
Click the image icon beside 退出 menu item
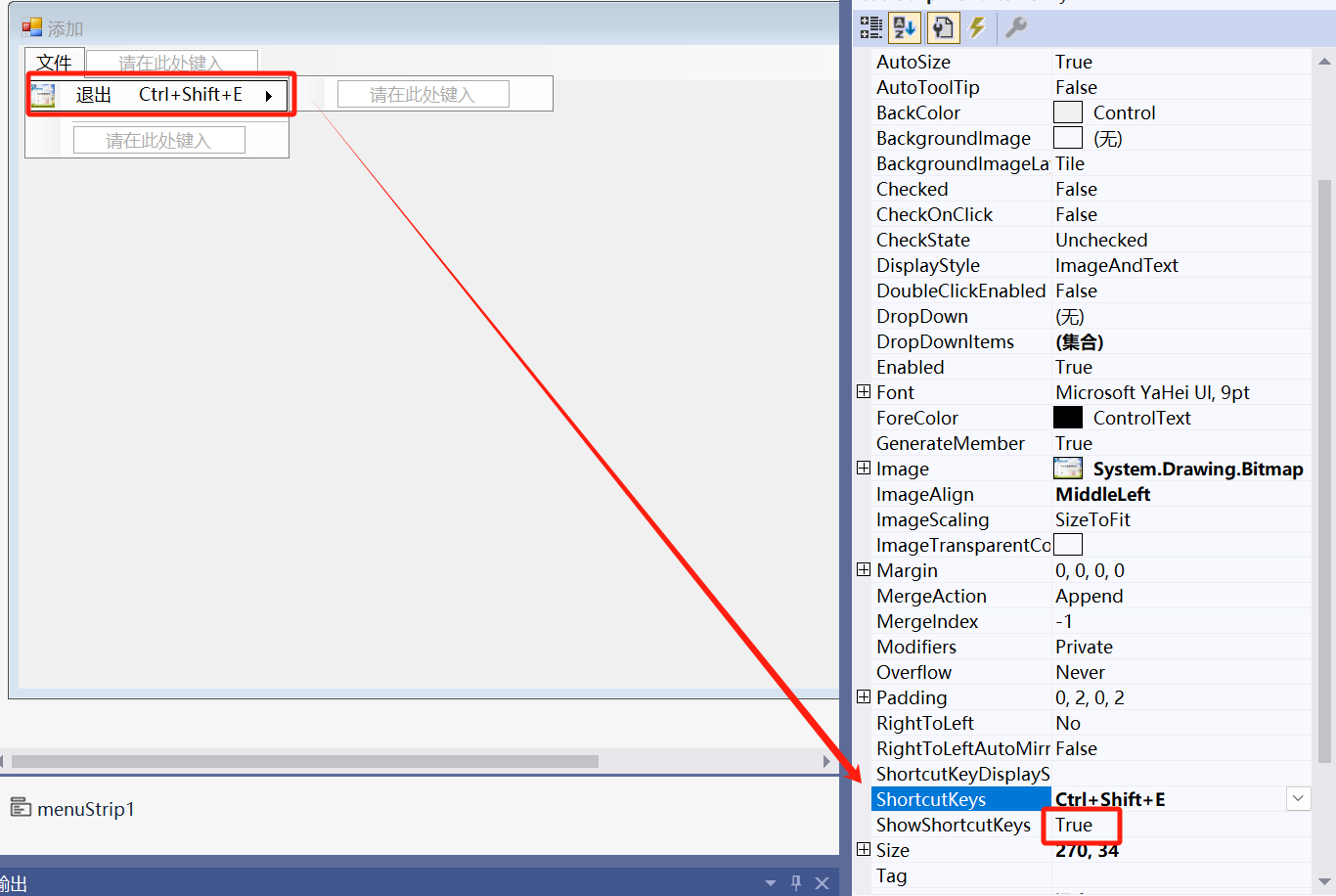coord(43,95)
